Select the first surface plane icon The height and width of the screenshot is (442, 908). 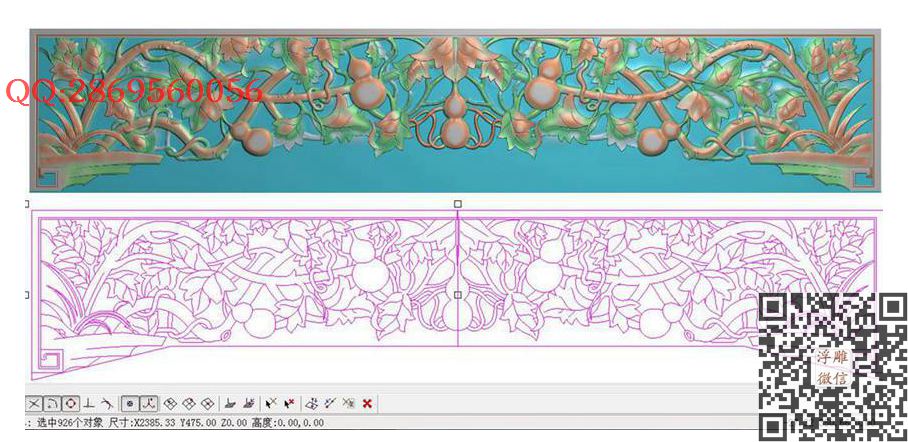(x=230, y=403)
